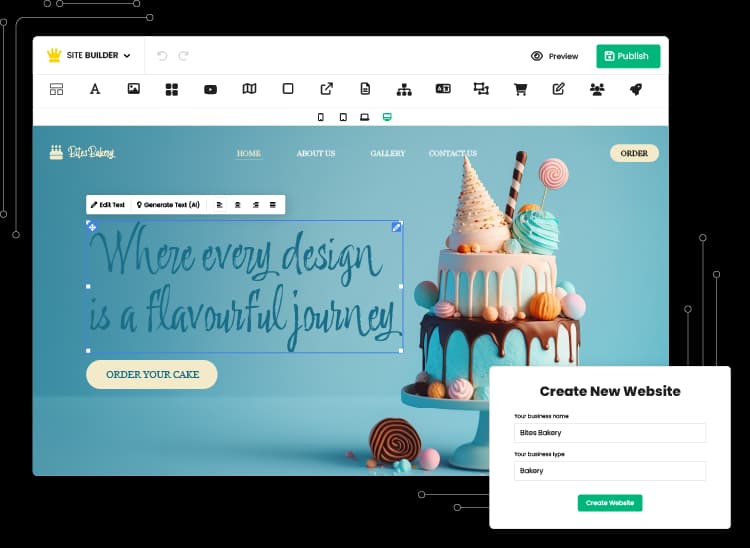
Task: Open the ABOUT US nav item
Action: coord(316,153)
